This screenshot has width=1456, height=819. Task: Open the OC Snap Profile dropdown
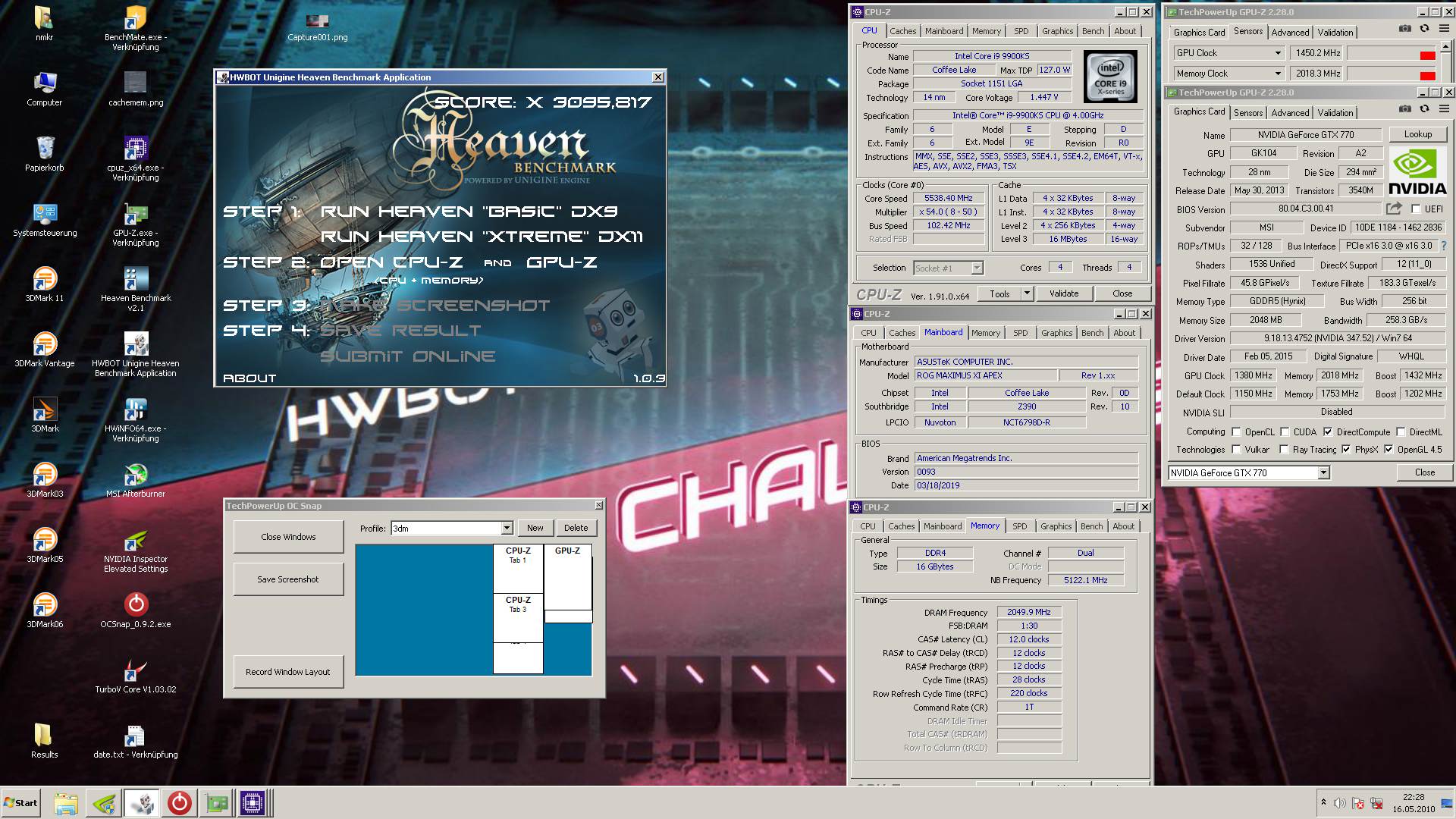tap(507, 528)
